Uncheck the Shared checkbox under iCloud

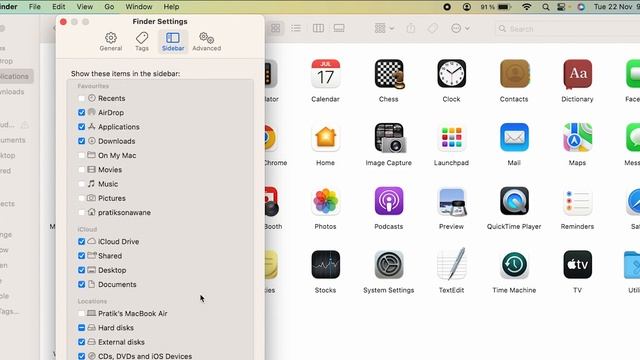81,256
